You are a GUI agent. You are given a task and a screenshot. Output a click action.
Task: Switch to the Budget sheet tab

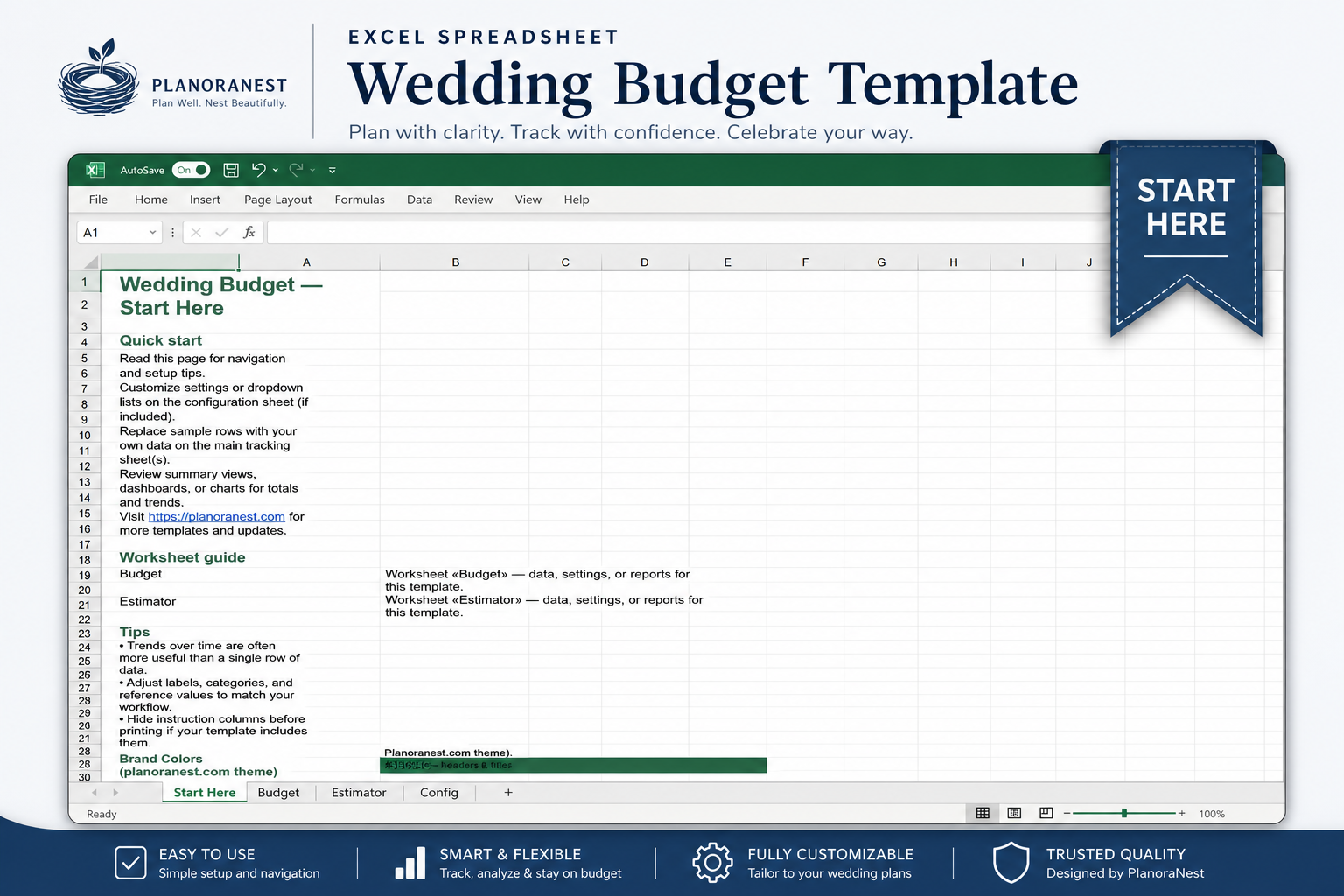coord(278,793)
